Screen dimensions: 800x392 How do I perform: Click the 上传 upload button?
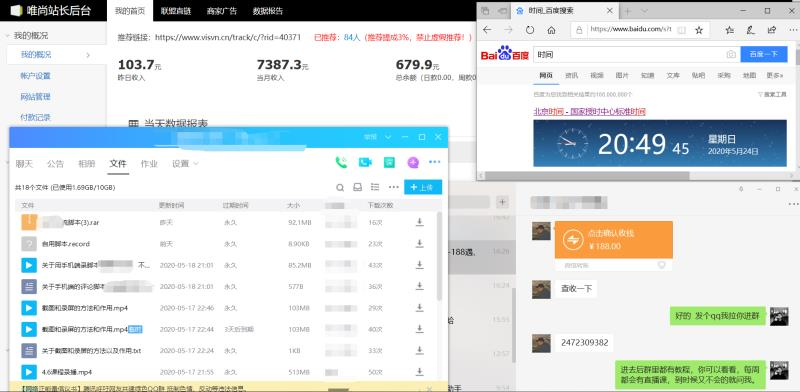423,187
